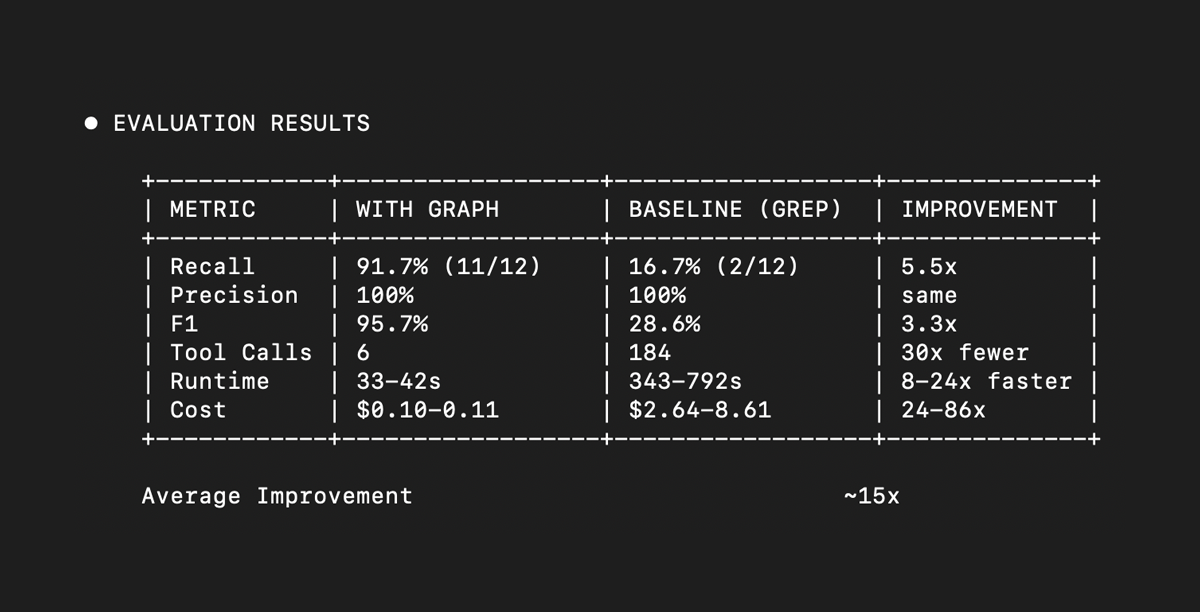Click the IMPROVEMENT column header
This screenshot has width=1200, height=612.
point(979,210)
